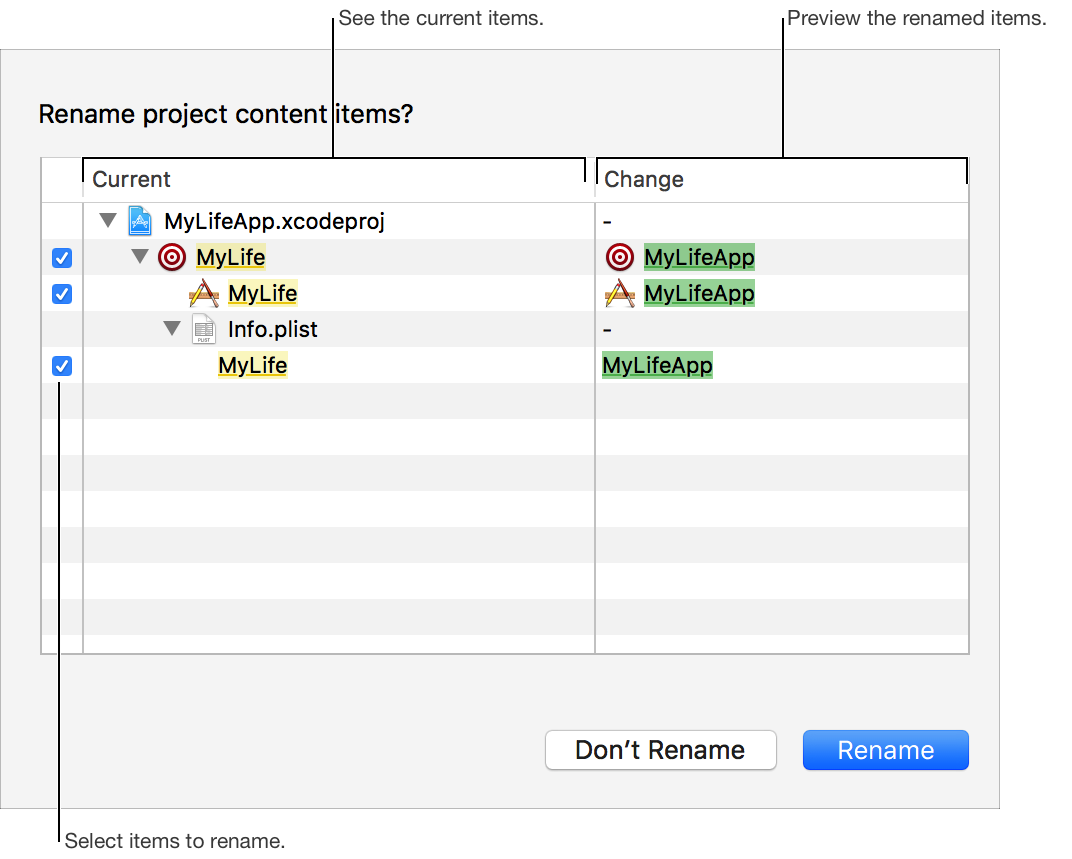Click the Change column header
Screen dimensions: 1072x859
click(x=644, y=180)
